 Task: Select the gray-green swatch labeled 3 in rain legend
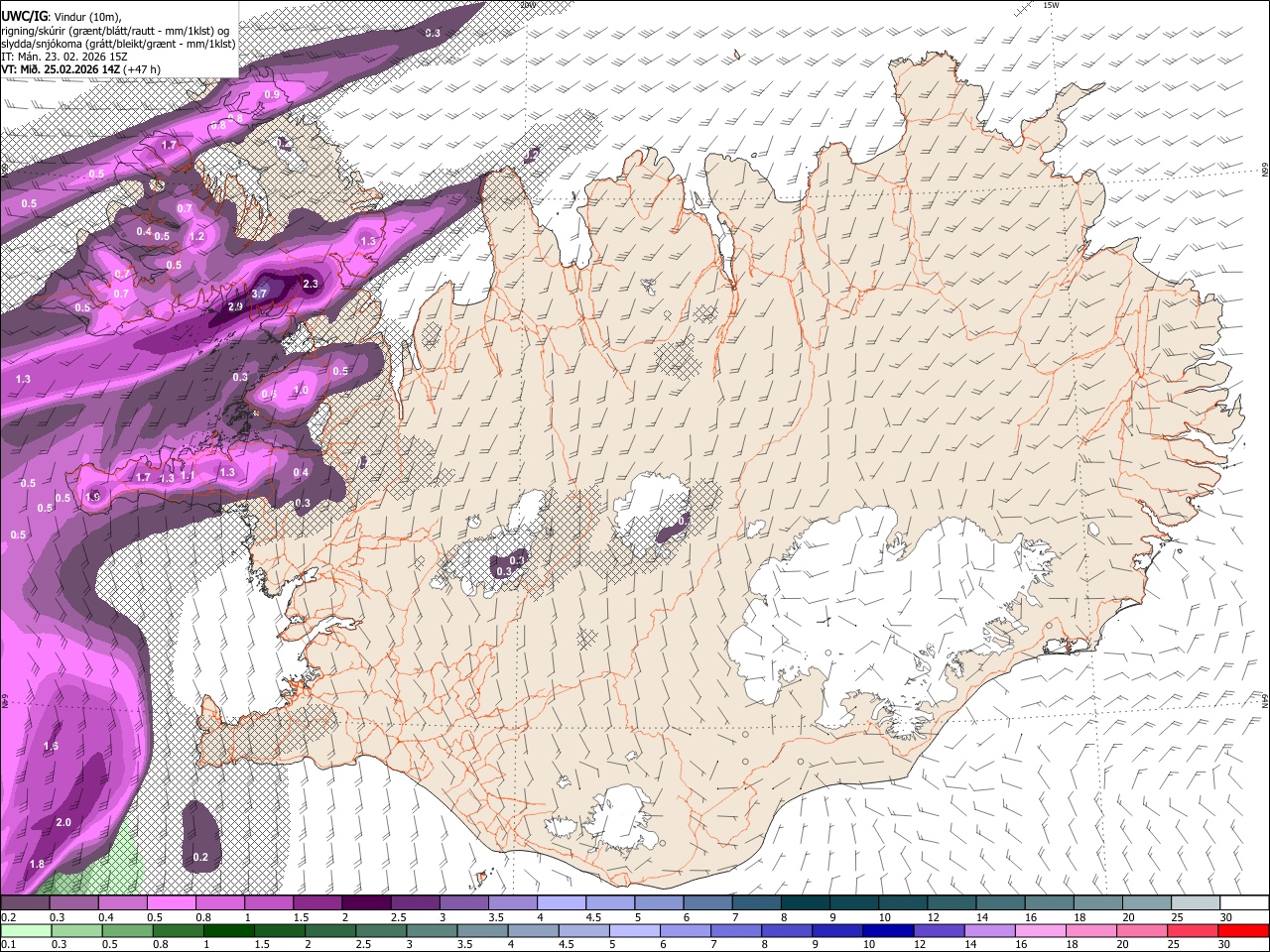(x=432, y=930)
